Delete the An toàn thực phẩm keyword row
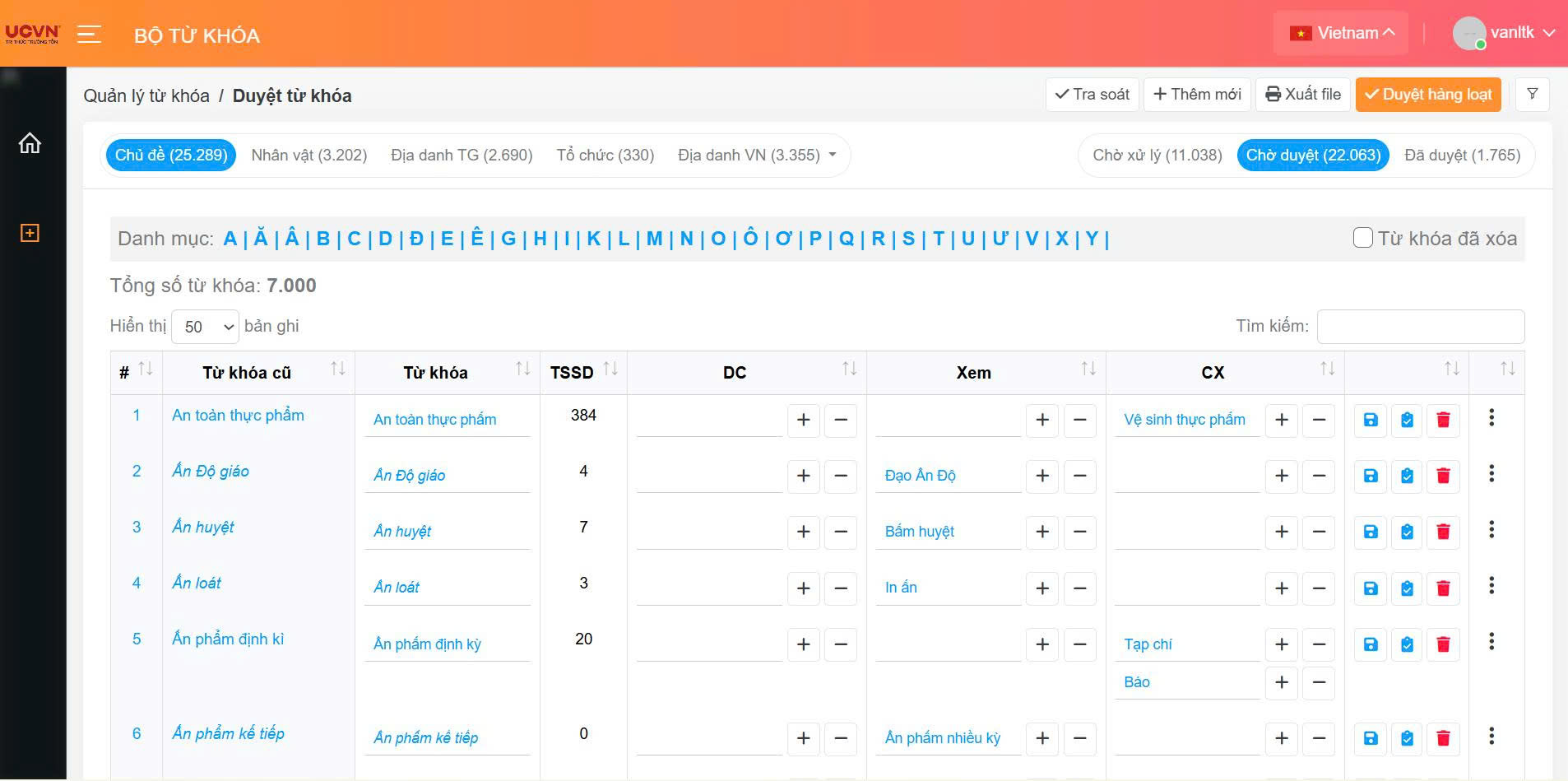Screen dimensions: 1568x781 (1443, 420)
